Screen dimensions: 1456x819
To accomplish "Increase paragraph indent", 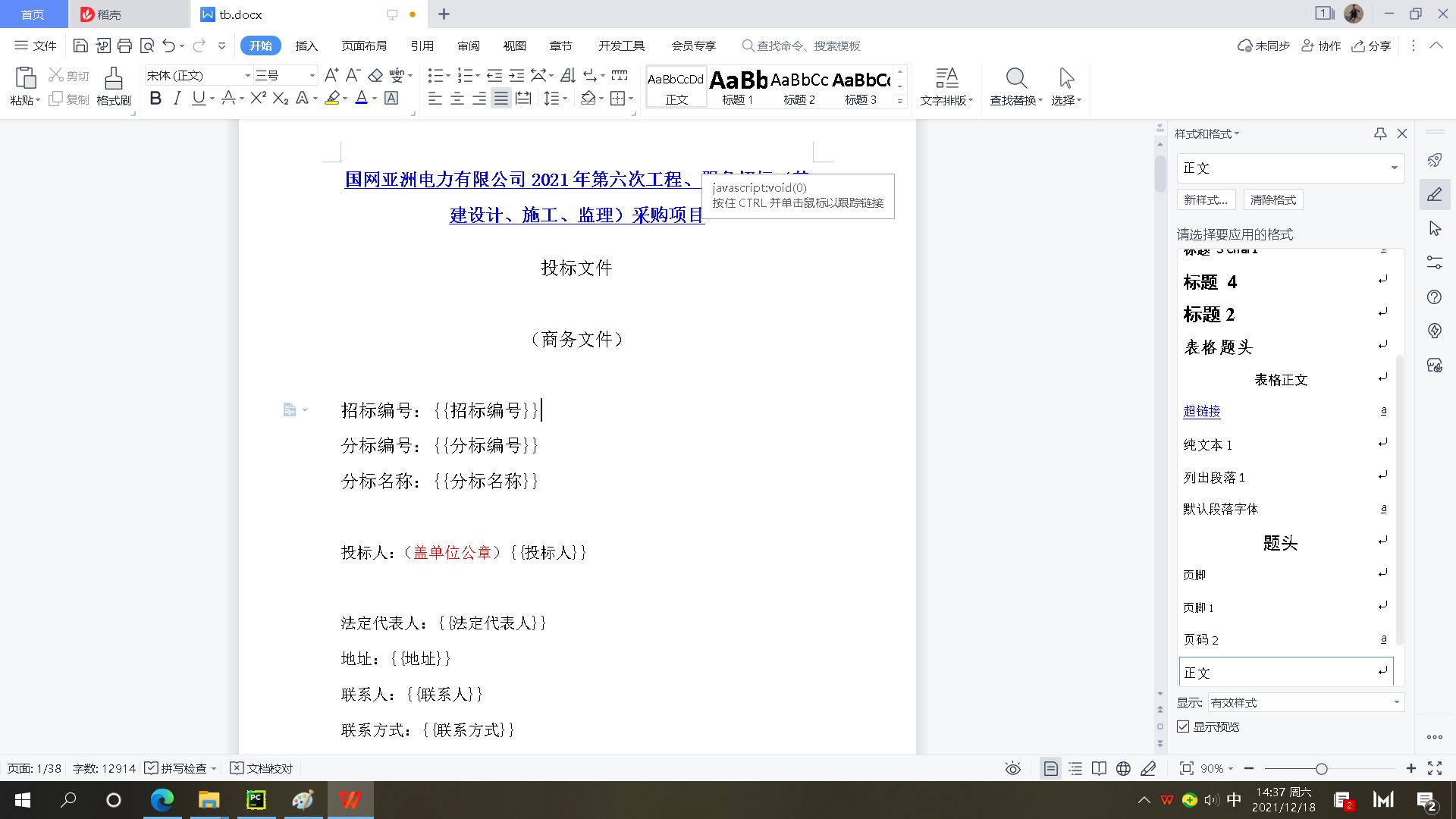I will (516, 75).
